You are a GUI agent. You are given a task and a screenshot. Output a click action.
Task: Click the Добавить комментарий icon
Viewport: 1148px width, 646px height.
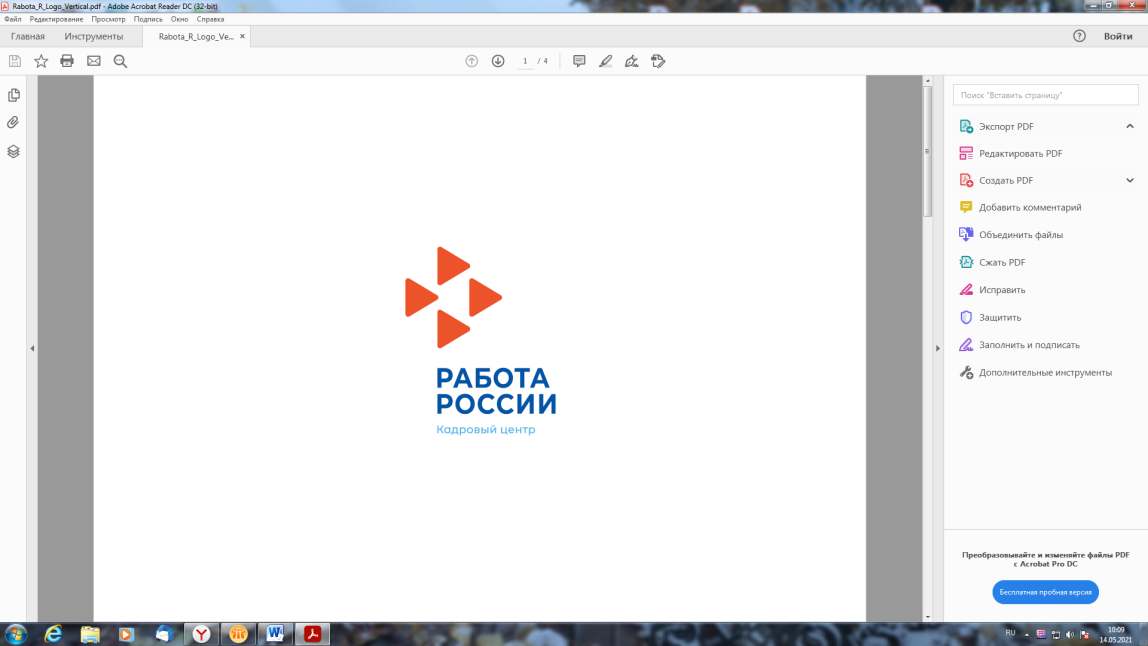click(x=966, y=207)
